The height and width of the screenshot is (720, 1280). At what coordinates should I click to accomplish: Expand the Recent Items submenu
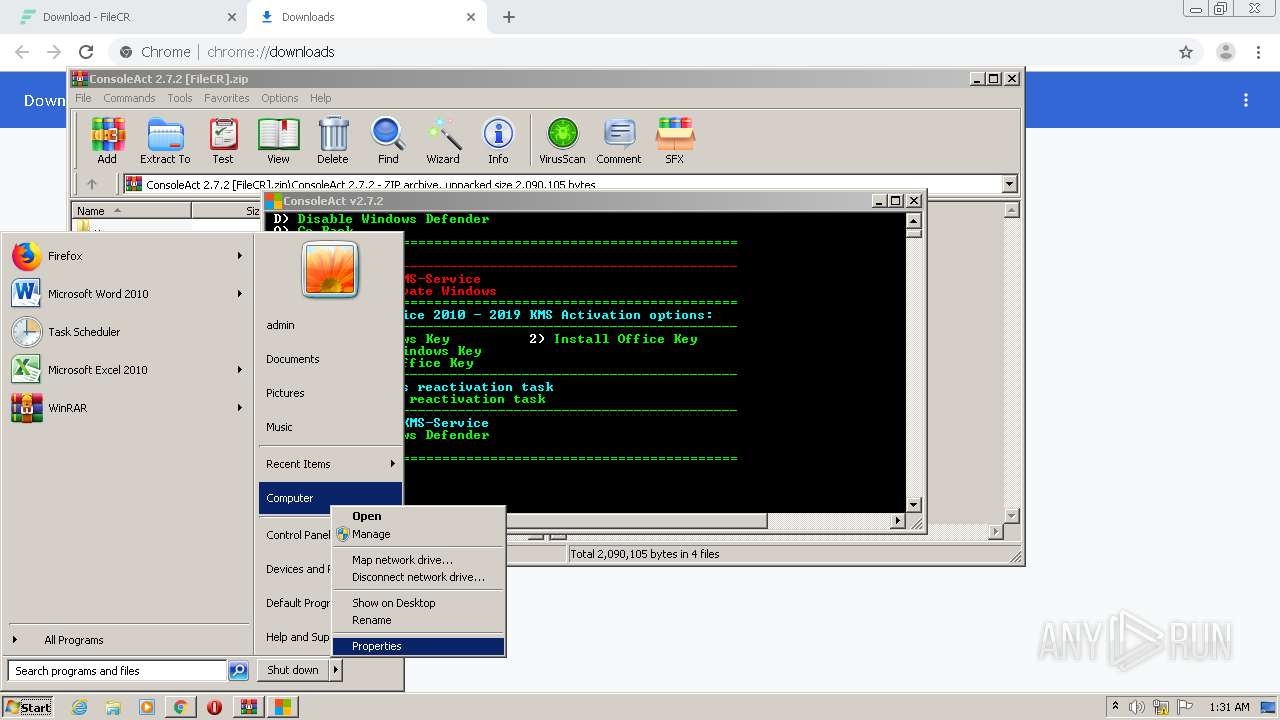point(330,464)
